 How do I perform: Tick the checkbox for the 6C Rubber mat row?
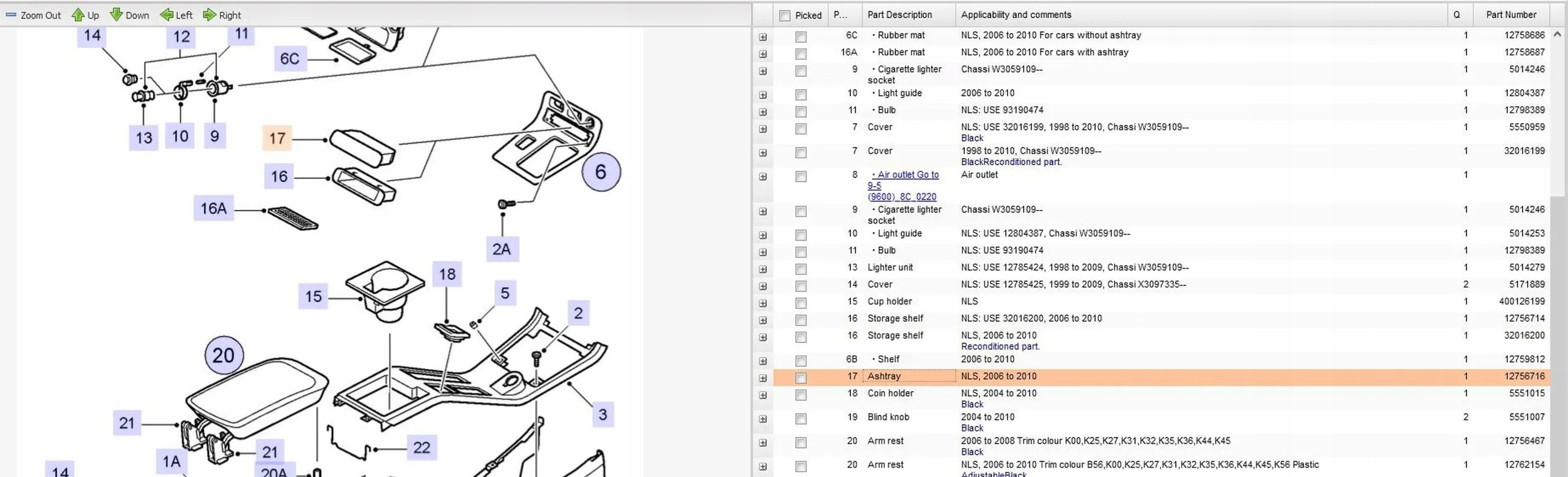[801, 37]
